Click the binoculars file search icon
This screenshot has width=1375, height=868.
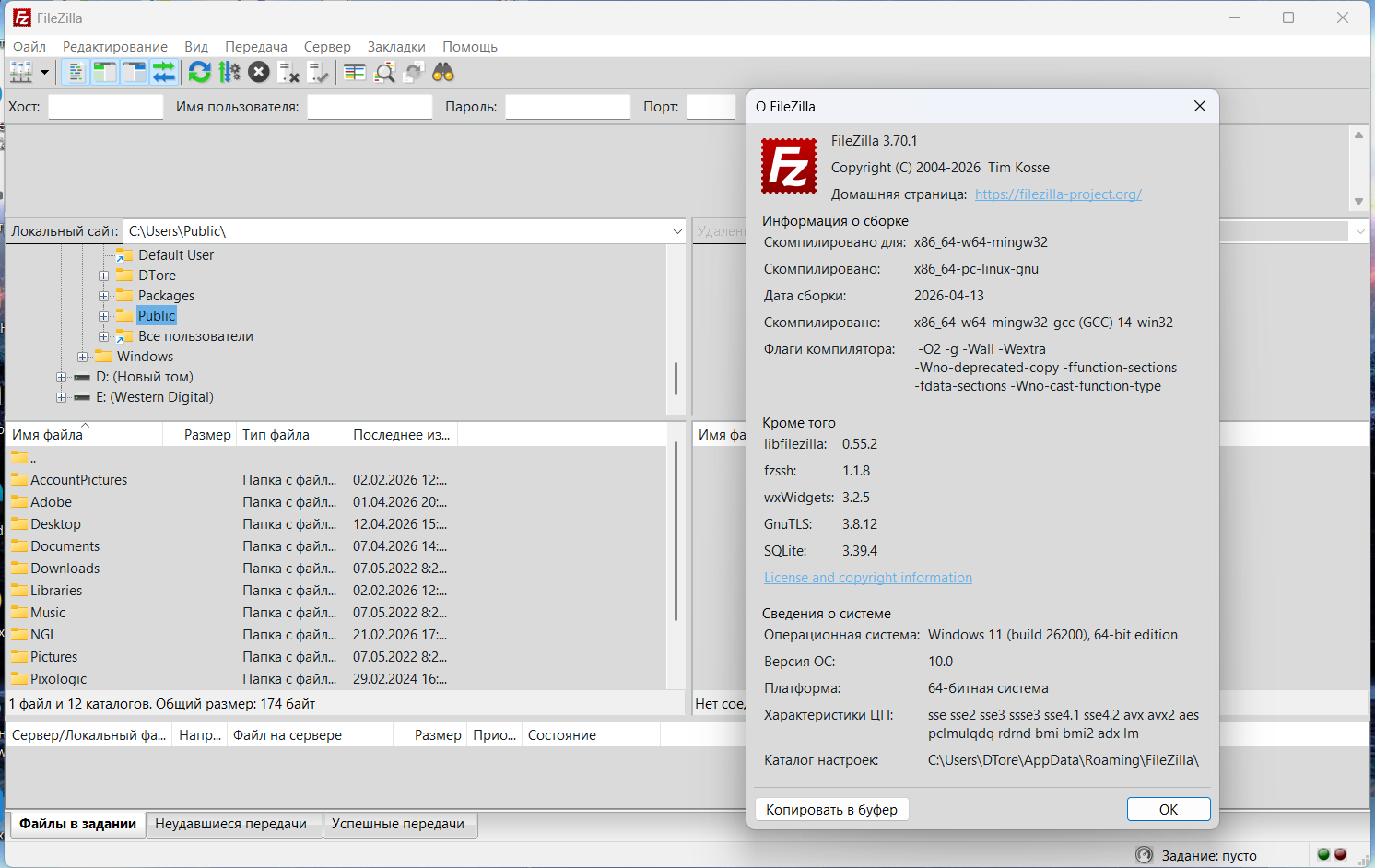click(443, 72)
